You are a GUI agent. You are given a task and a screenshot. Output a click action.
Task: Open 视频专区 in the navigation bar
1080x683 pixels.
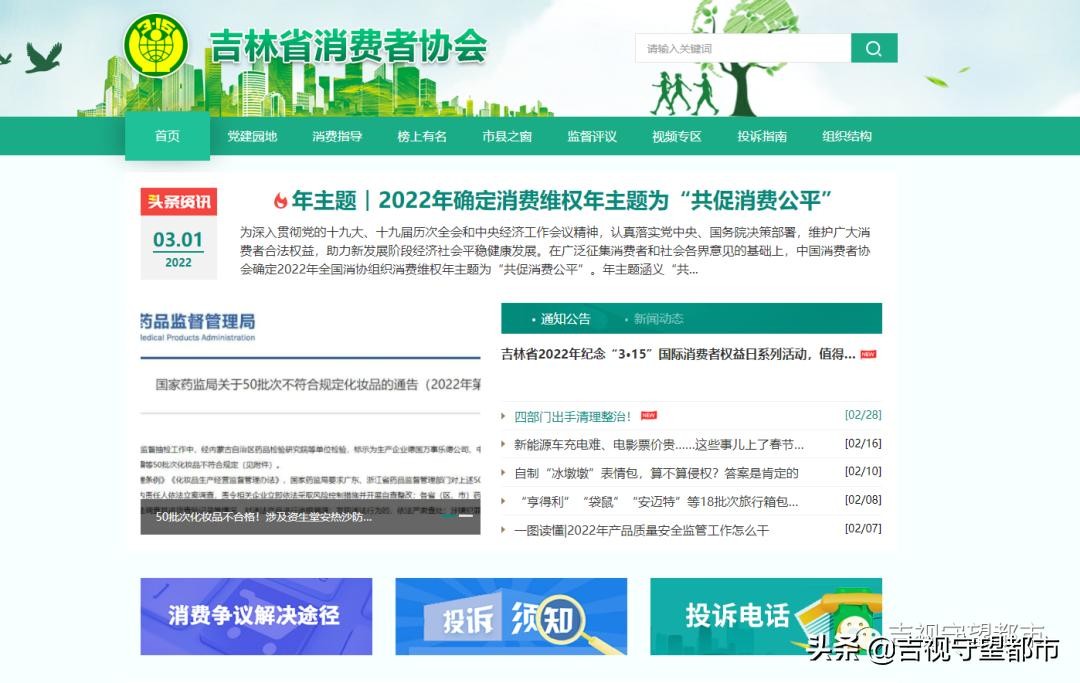point(677,137)
